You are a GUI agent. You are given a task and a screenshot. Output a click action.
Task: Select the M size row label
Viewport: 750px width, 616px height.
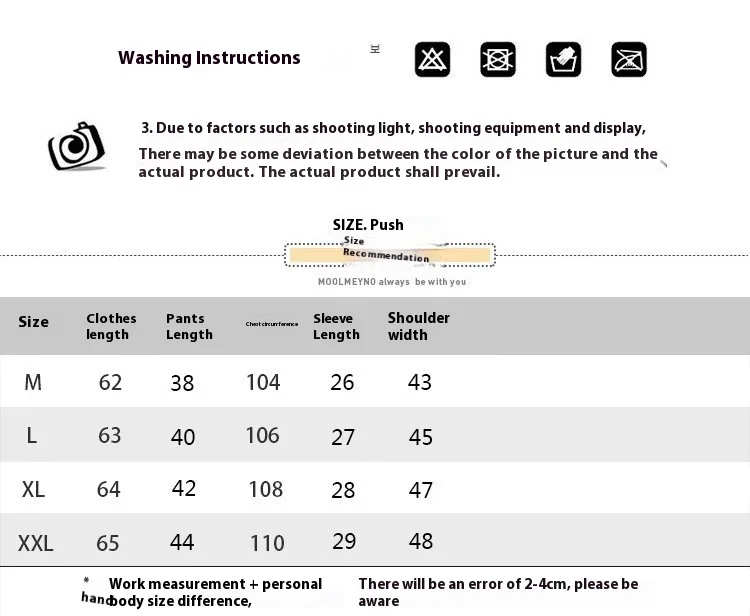33,382
